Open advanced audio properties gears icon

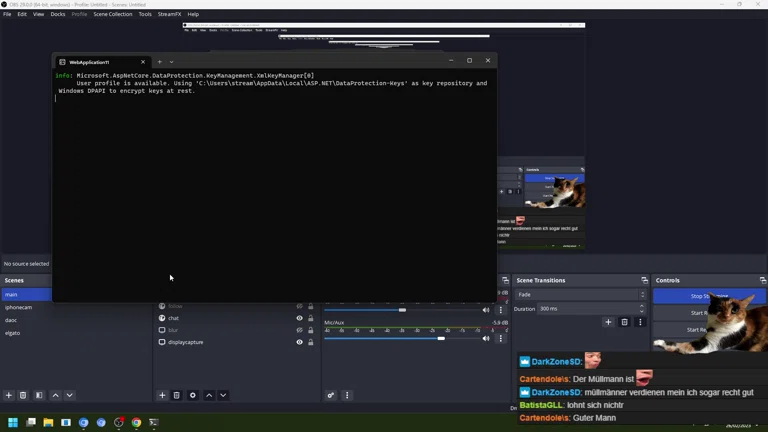click(x=331, y=395)
